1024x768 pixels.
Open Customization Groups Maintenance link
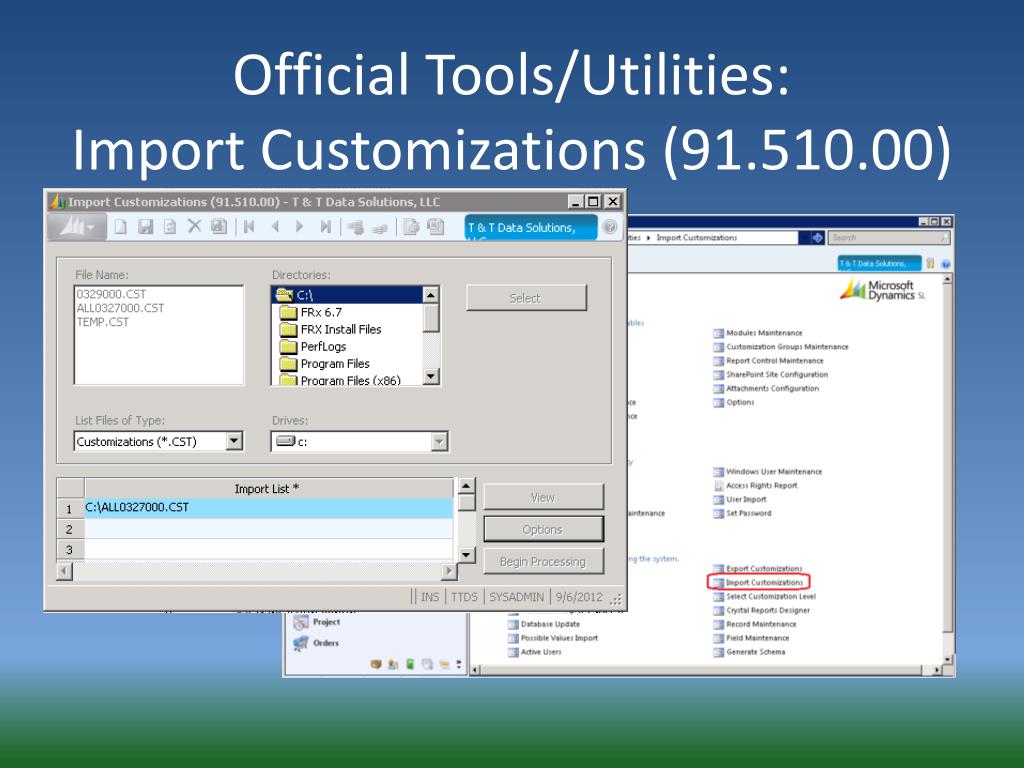pyautogui.click(x=780, y=347)
